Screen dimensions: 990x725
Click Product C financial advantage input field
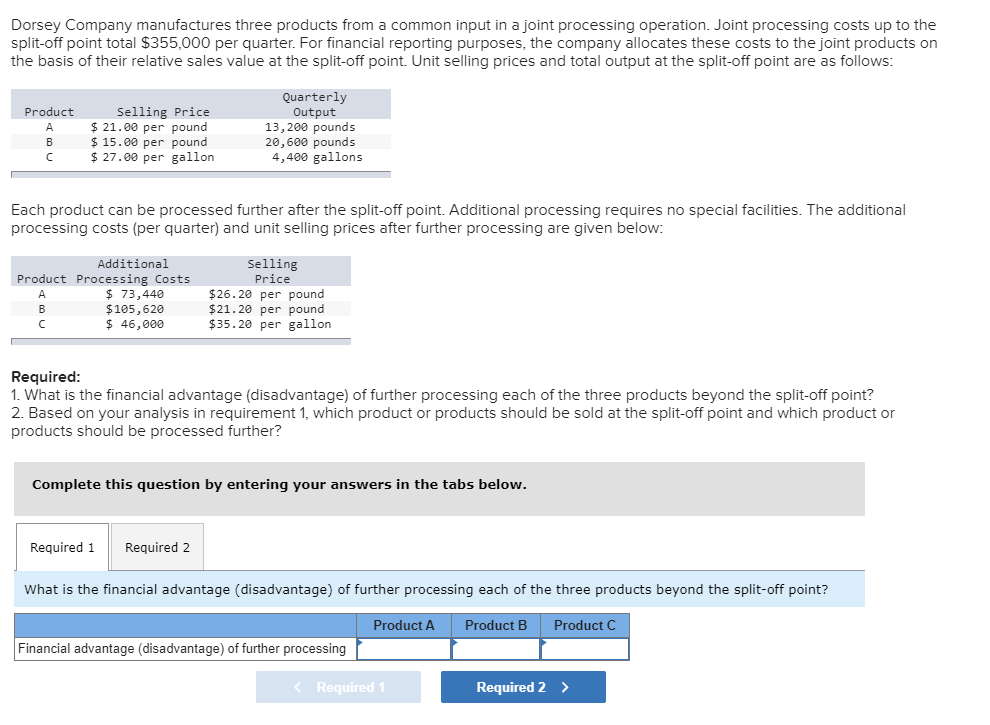pyautogui.click(x=584, y=649)
